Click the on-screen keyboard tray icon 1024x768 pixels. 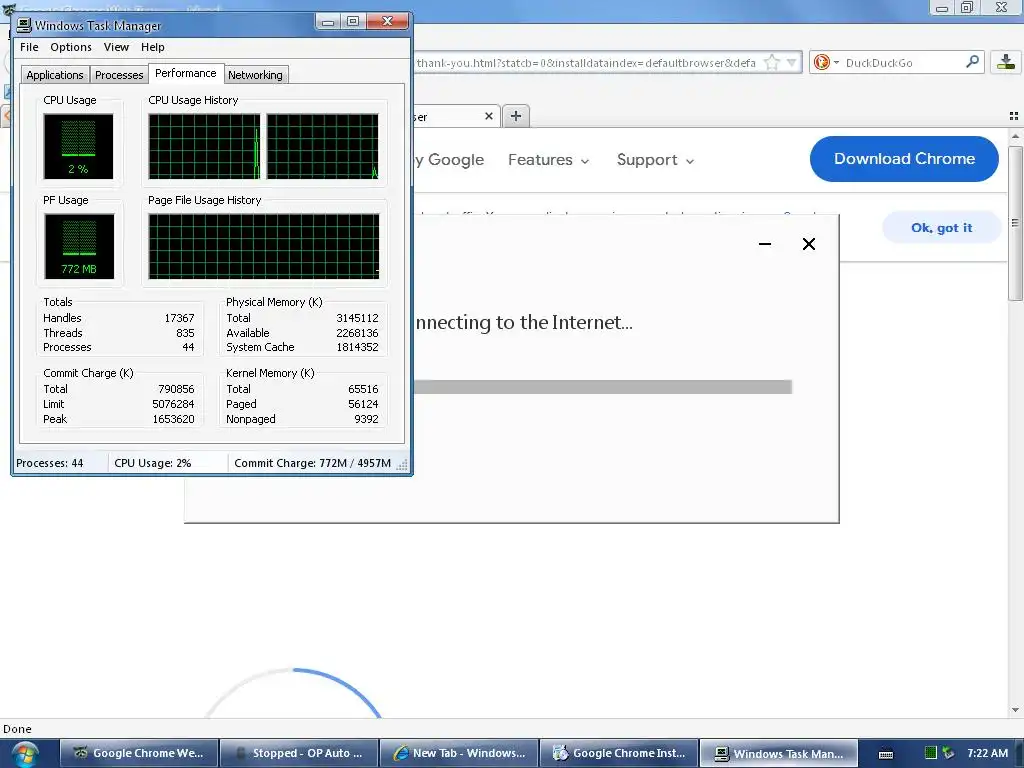[x=886, y=754]
